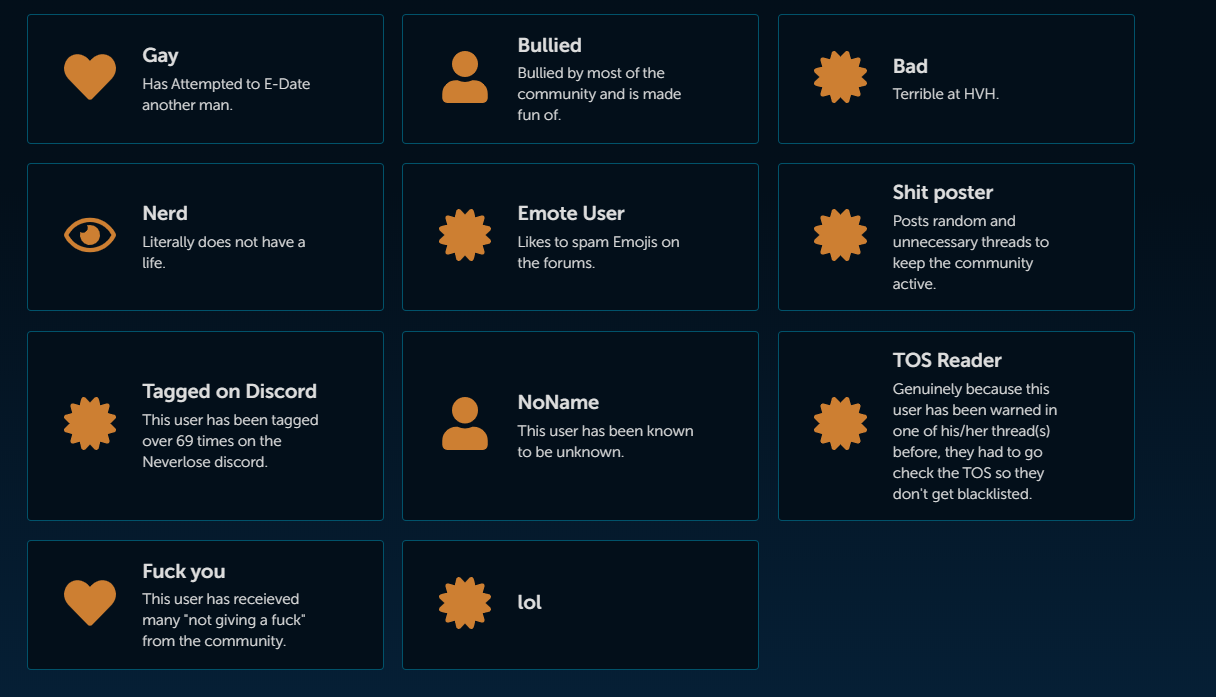Select the NoName badge title
Viewport: 1216px width, 697px height.
click(x=558, y=402)
